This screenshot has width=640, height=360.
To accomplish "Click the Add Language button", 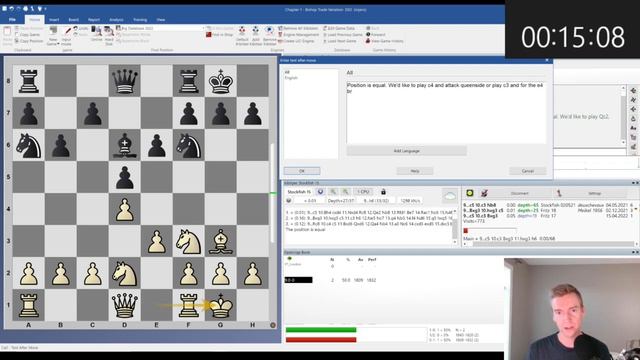I will [x=407, y=151].
